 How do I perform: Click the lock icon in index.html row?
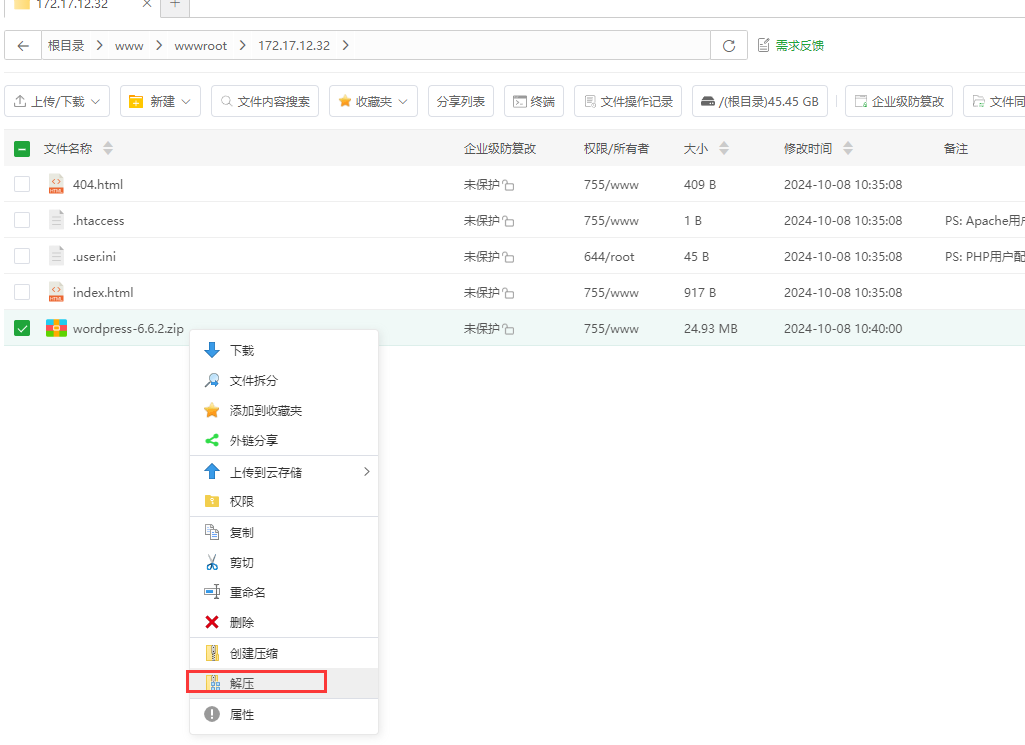tap(509, 293)
